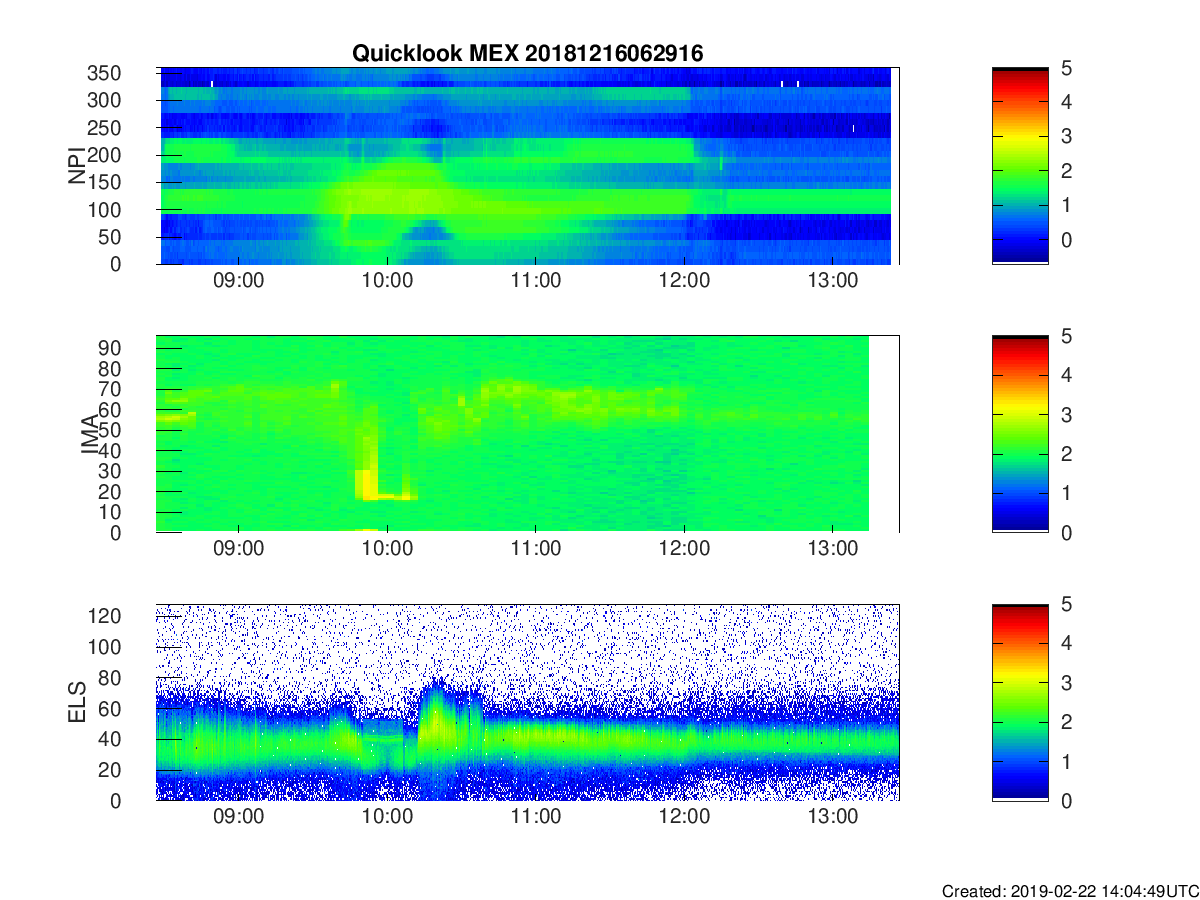The height and width of the screenshot is (900, 1200).
Task: Click the ELS spectrogram plot area
Action: (x=528, y=702)
